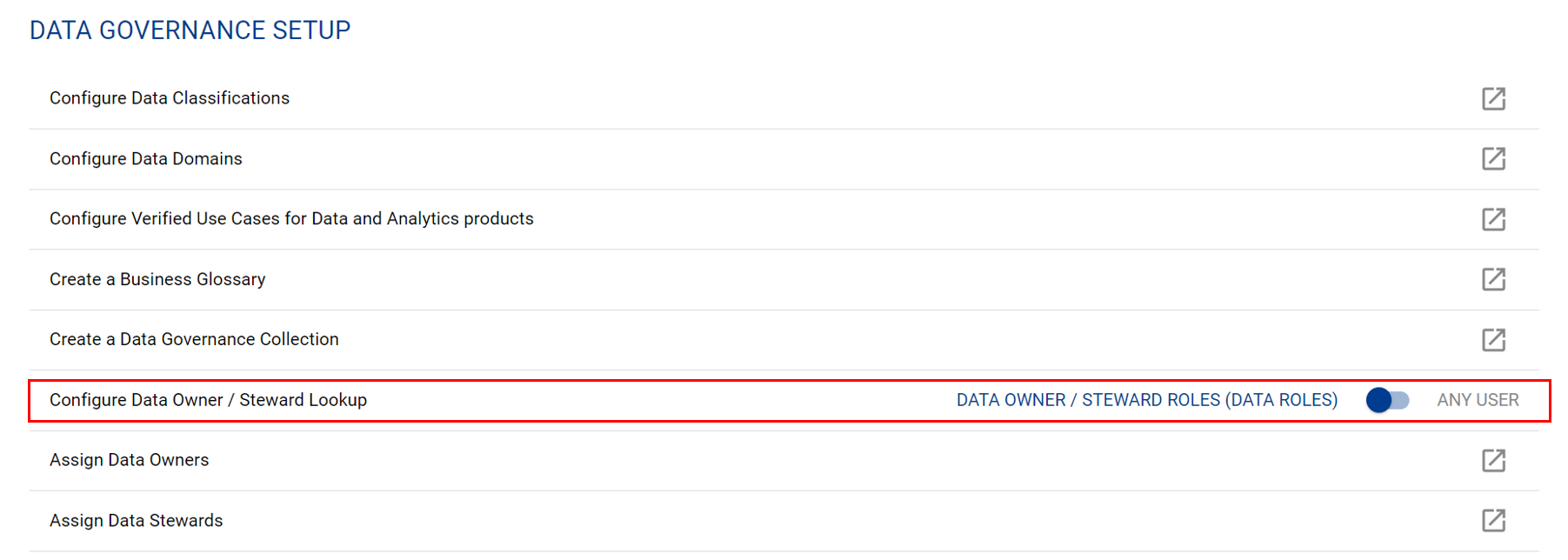Select Configure Verified Use Cases row text
Screen dimensions: 1568x560
coord(291,219)
